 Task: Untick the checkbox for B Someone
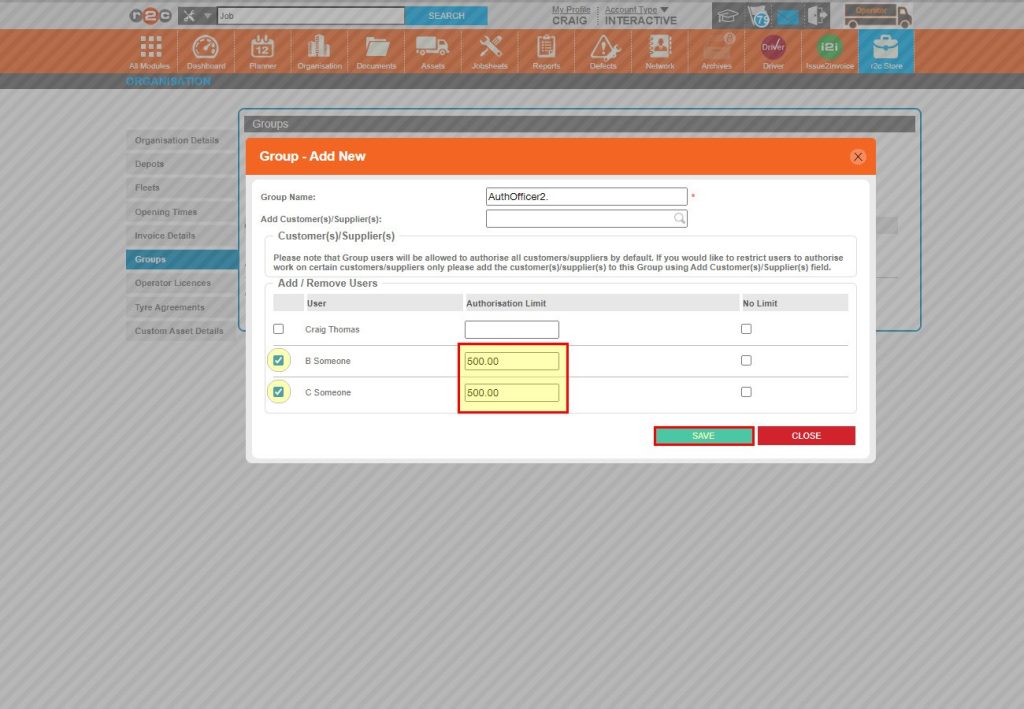pos(277,360)
